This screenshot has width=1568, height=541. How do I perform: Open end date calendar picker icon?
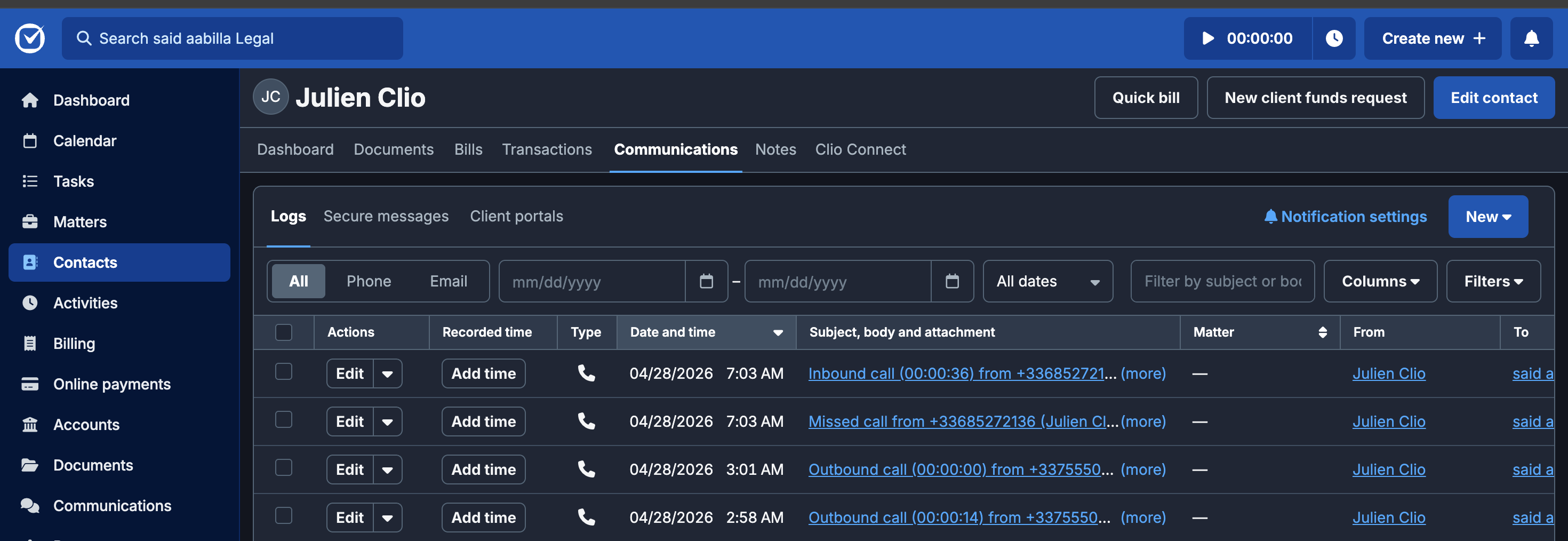pyautogui.click(x=952, y=281)
